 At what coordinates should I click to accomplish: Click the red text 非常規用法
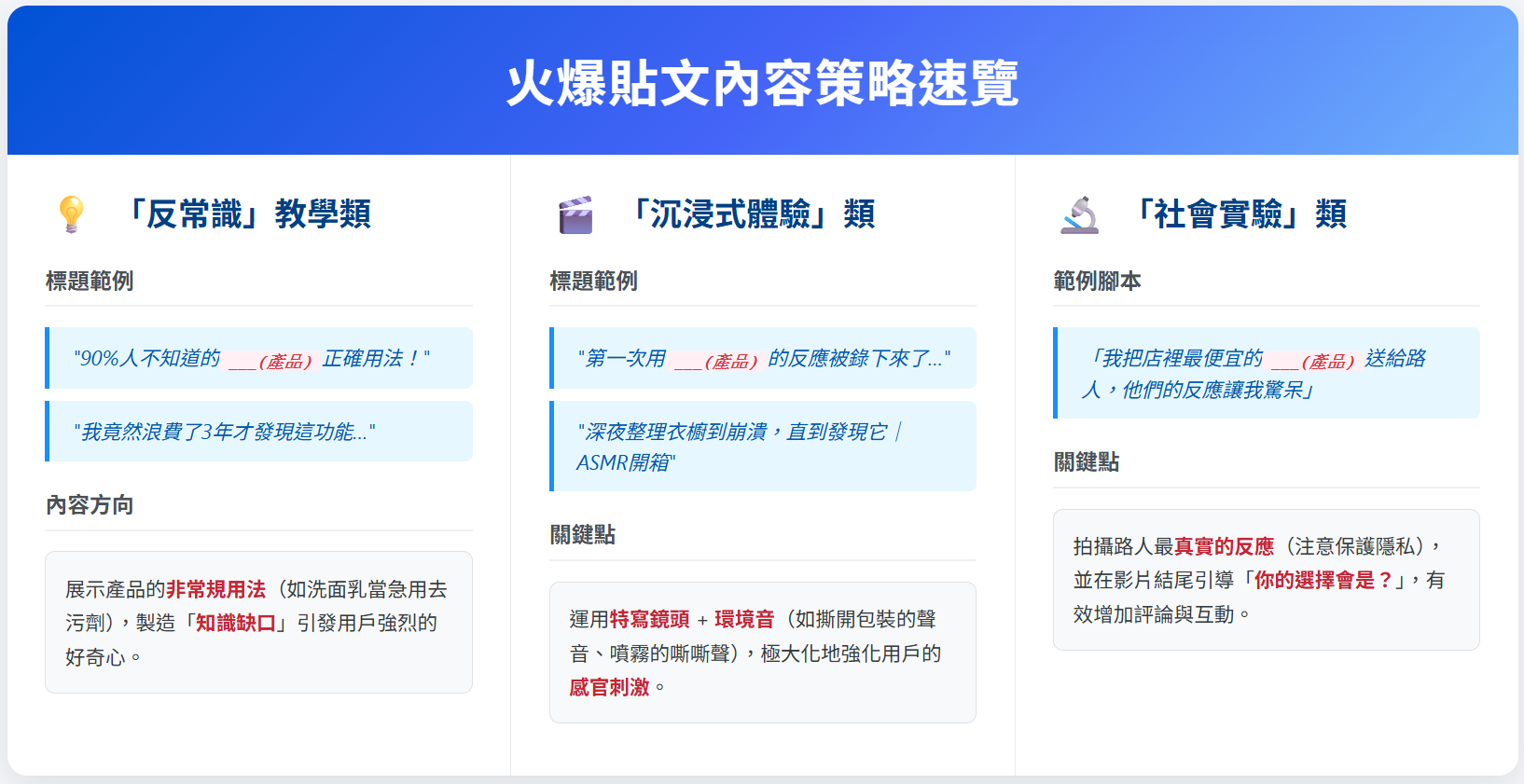[215, 589]
